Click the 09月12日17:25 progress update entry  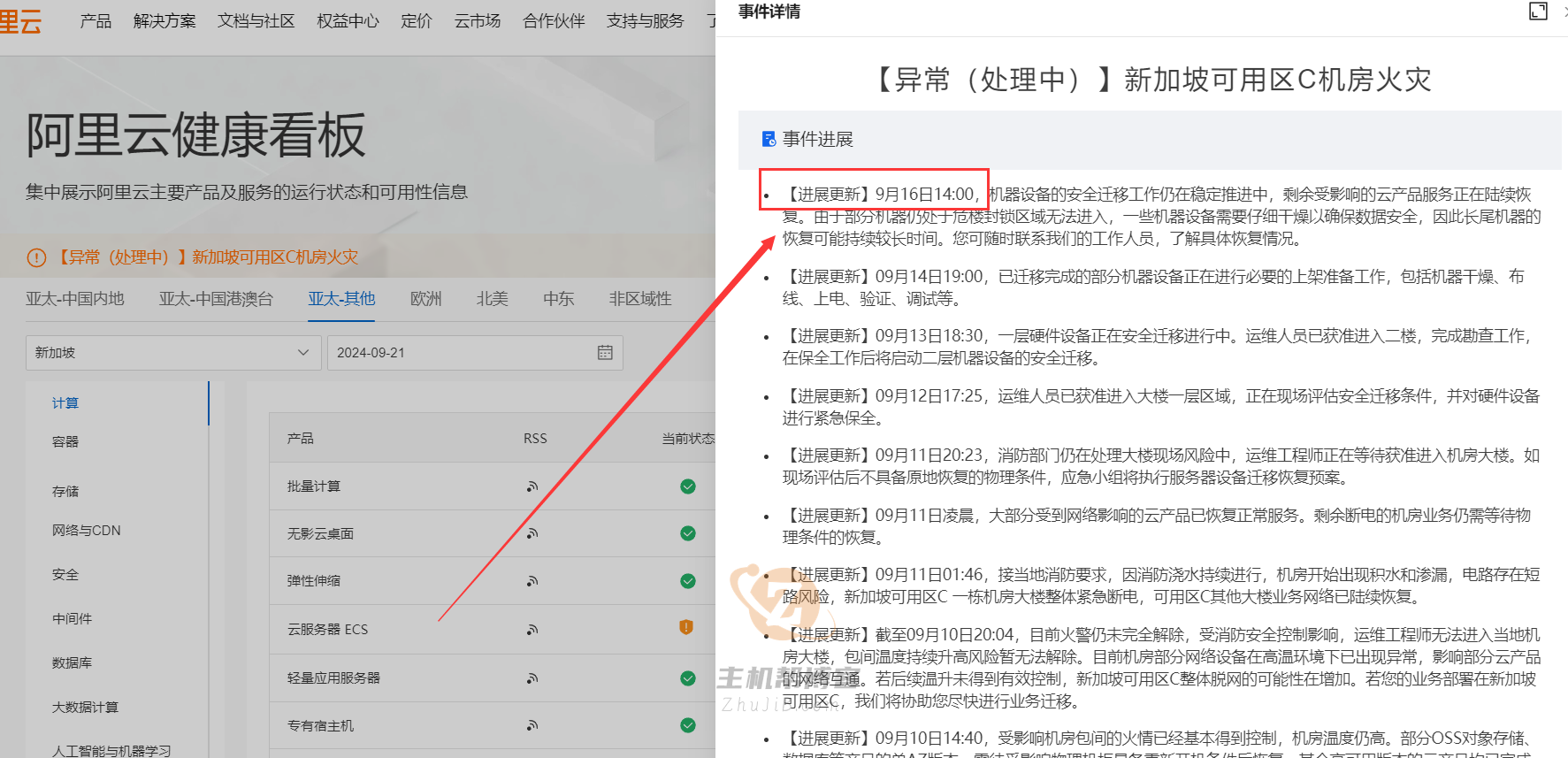coord(1161,407)
